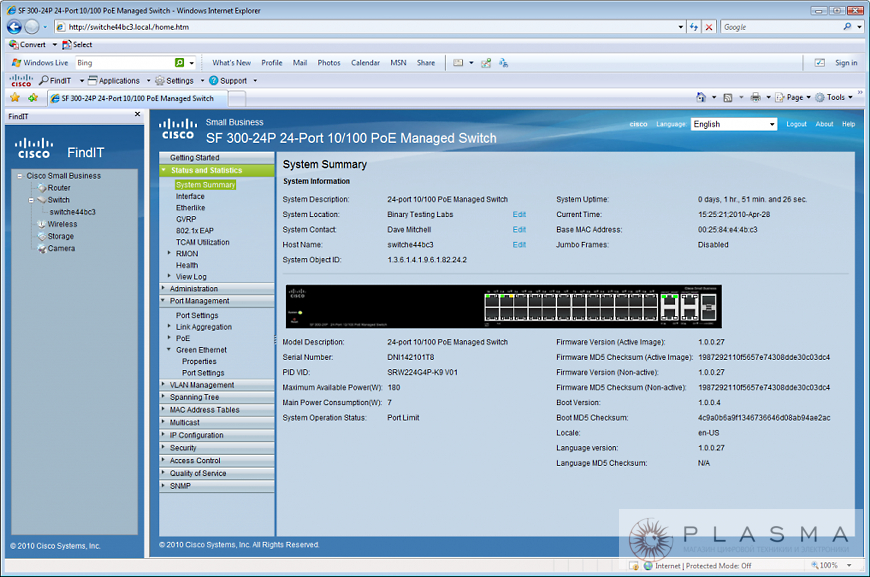Collapse the Cisco Small Business tree node
This screenshot has height=577, width=870.
[x=19, y=176]
